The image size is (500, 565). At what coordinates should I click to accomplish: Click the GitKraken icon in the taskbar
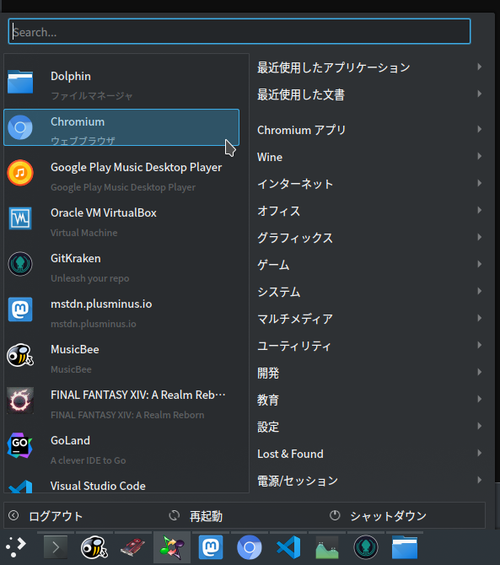366,547
